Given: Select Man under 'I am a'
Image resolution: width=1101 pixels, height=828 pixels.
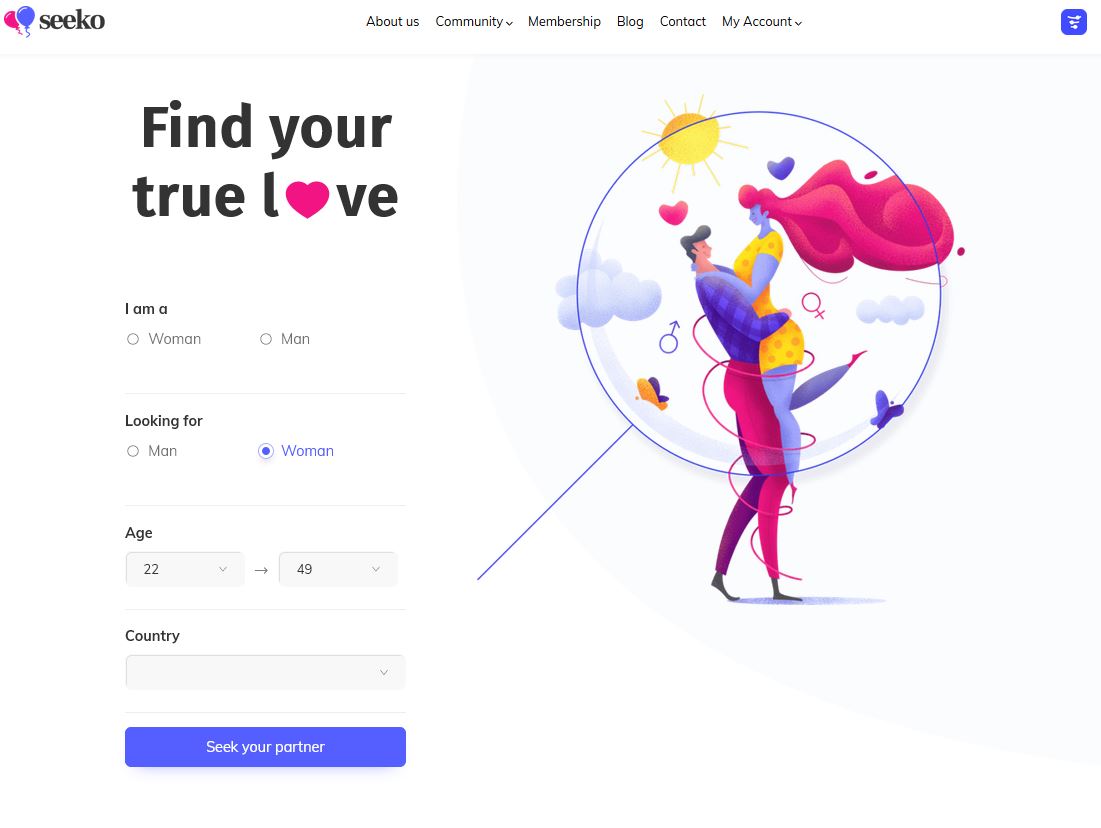Looking at the screenshot, I should click(284, 339).
